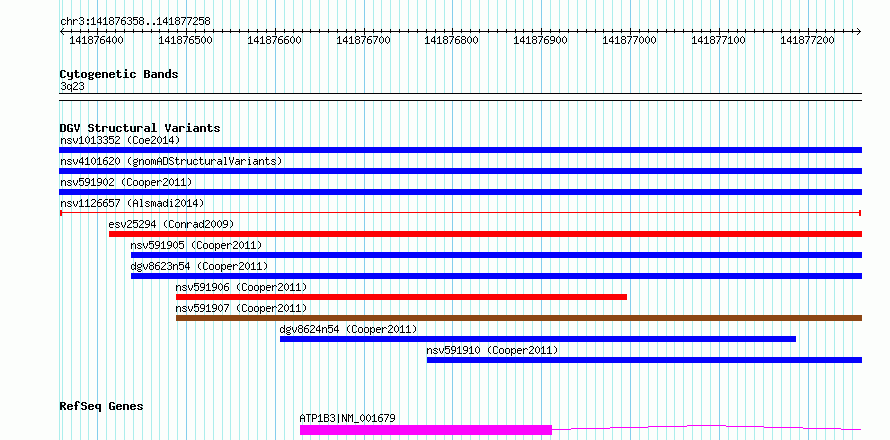The image size is (890, 440).
Task: Click the thin red line under nsv1126657
Action: pos(460,213)
